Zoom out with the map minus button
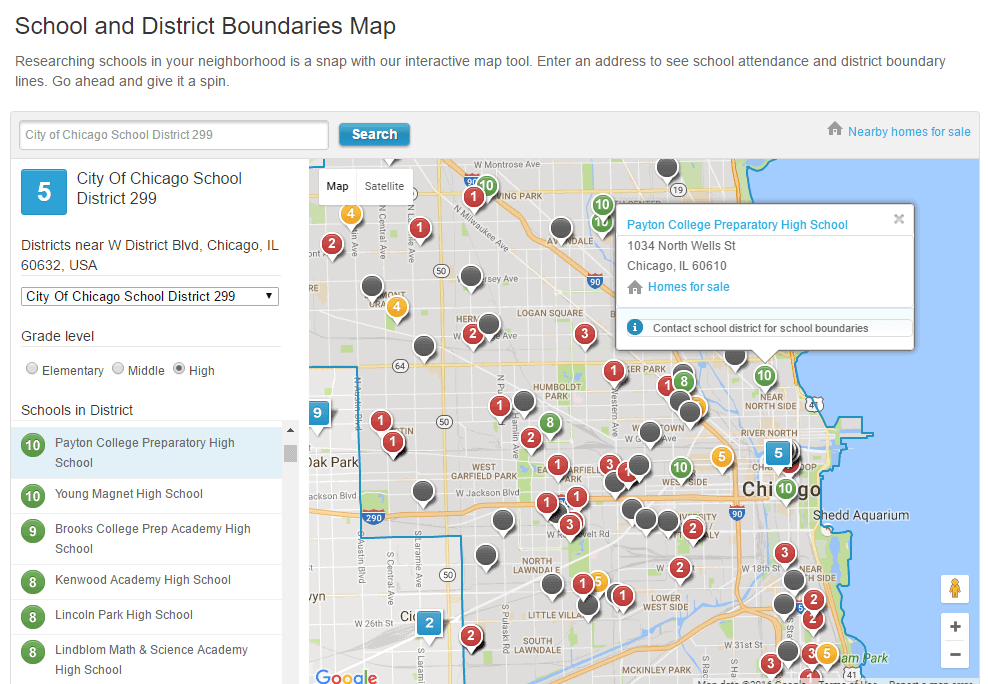The width and height of the screenshot is (988, 684). pyautogui.click(x=955, y=655)
